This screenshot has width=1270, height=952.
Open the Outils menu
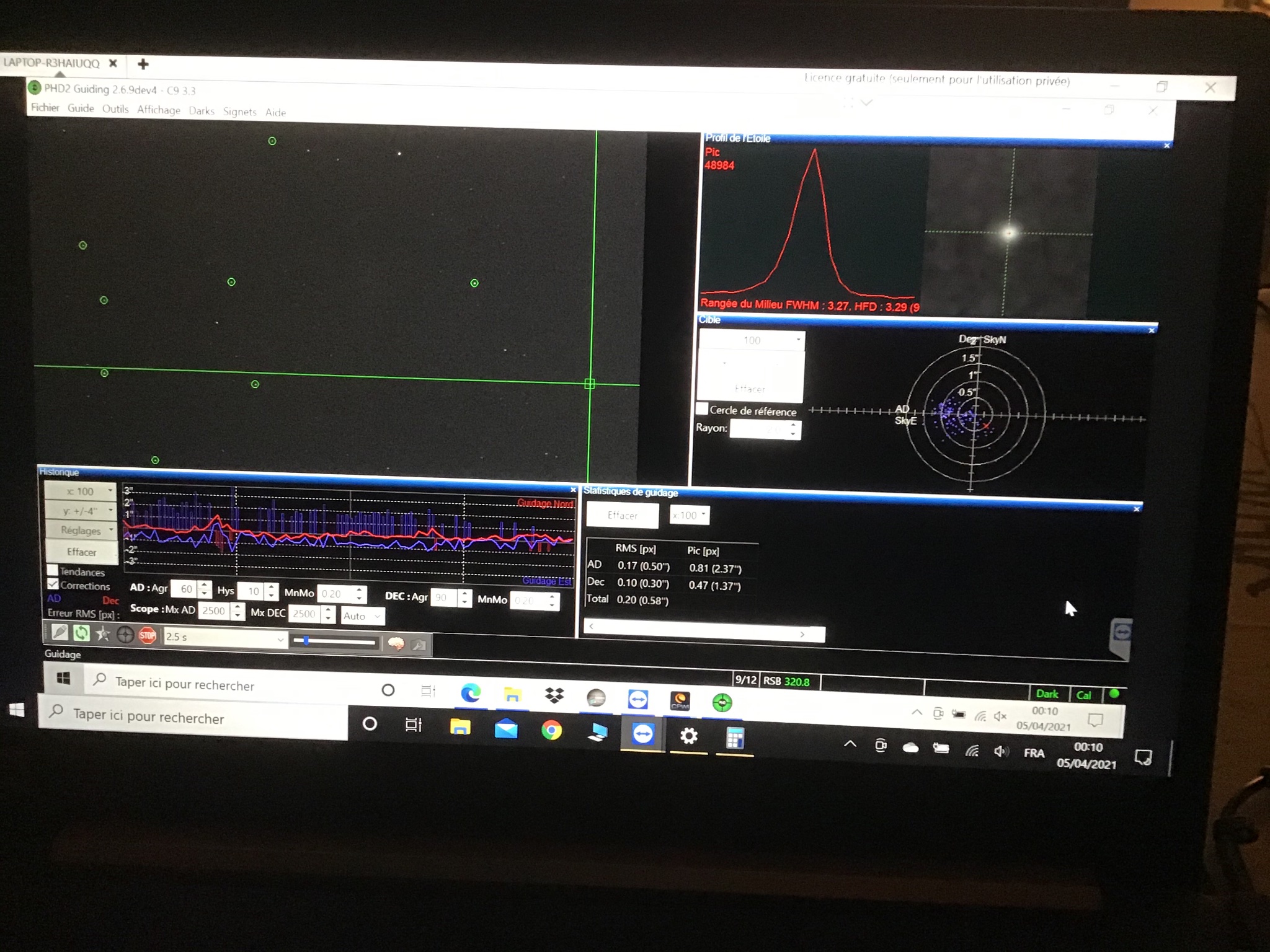(115, 108)
